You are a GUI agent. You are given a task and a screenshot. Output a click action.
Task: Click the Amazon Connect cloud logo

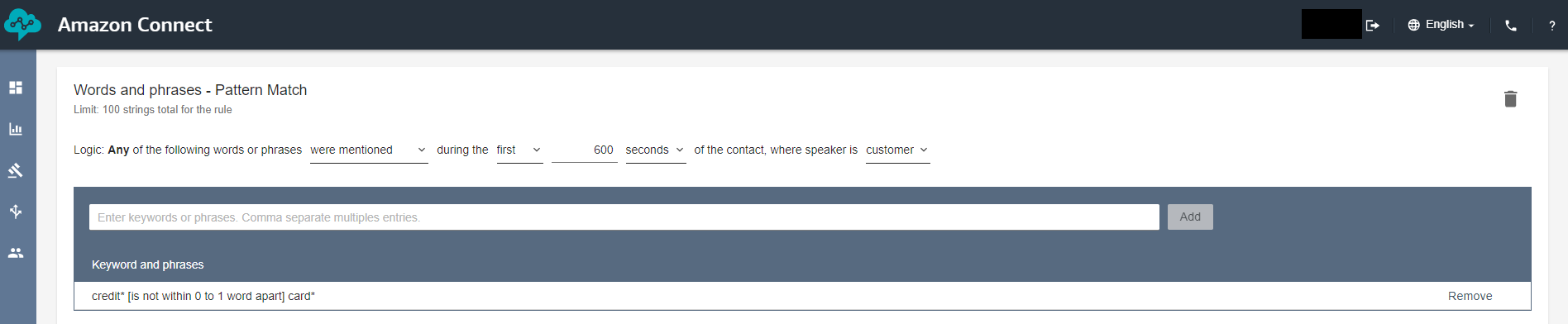tap(22, 25)
